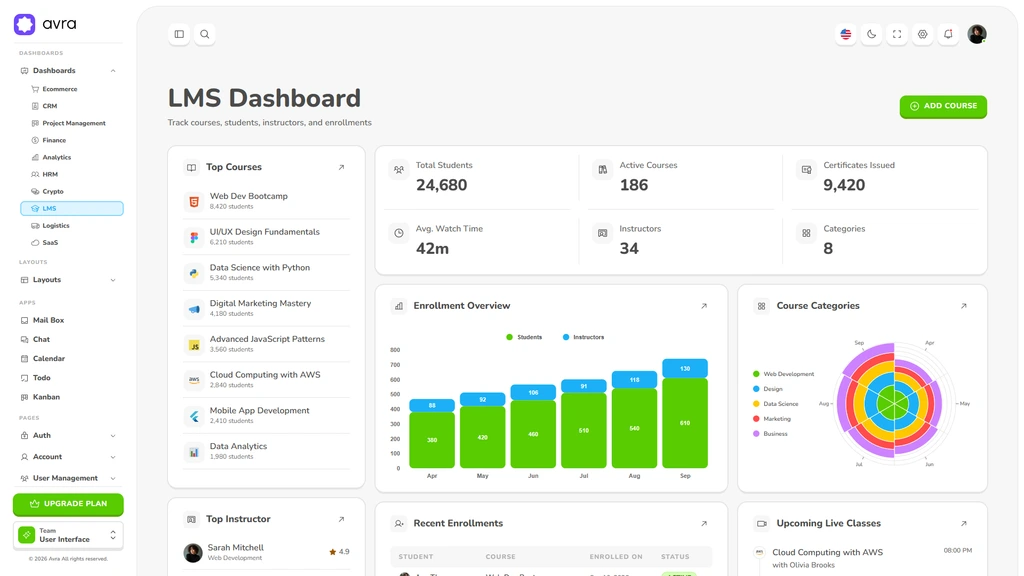The image size is (1024, 576).
Task: Open the user profile avatar
Action: (977, 34)
